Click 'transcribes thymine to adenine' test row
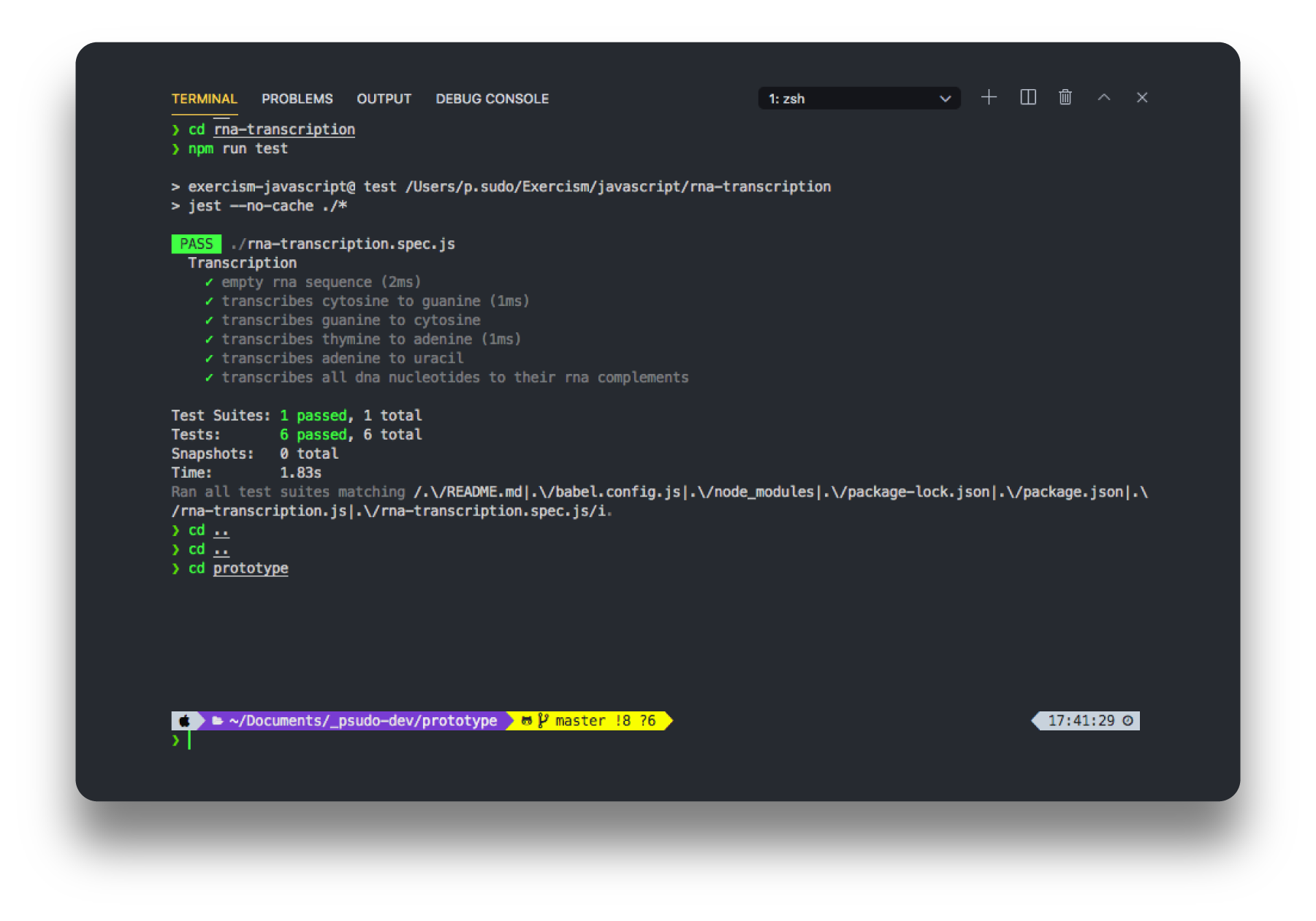 [362, 339]
